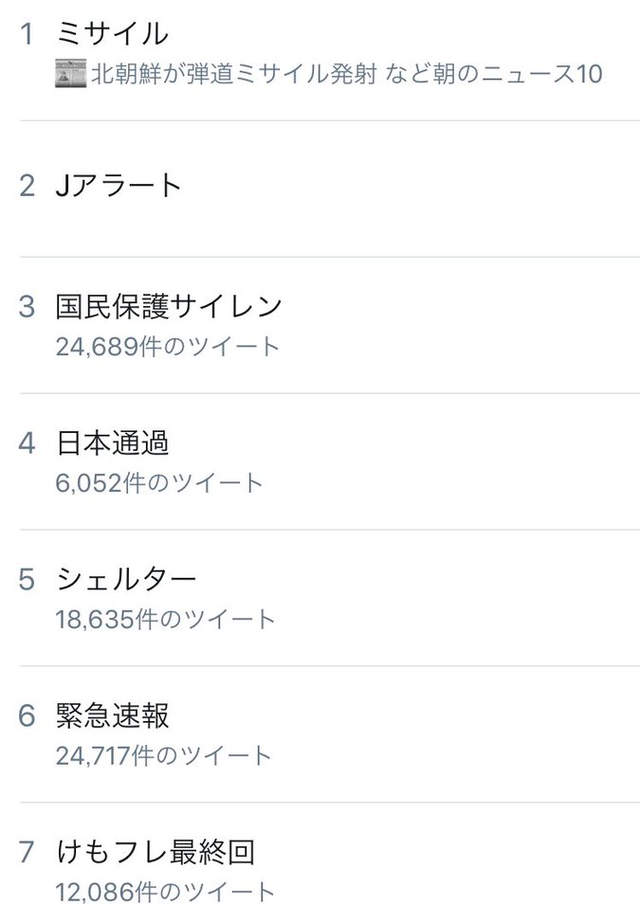Open the けもフレ最終回 trend
640x922 pixels.
tap(155, 852)
